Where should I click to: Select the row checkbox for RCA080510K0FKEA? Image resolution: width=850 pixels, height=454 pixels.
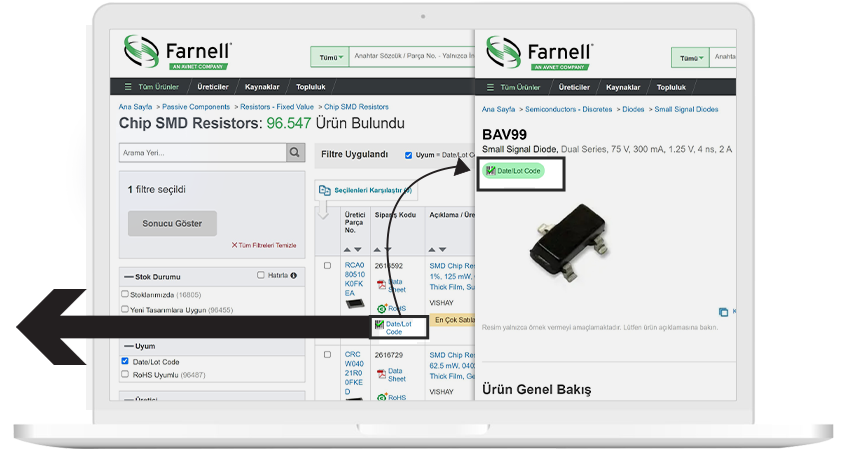click(327, 266)
